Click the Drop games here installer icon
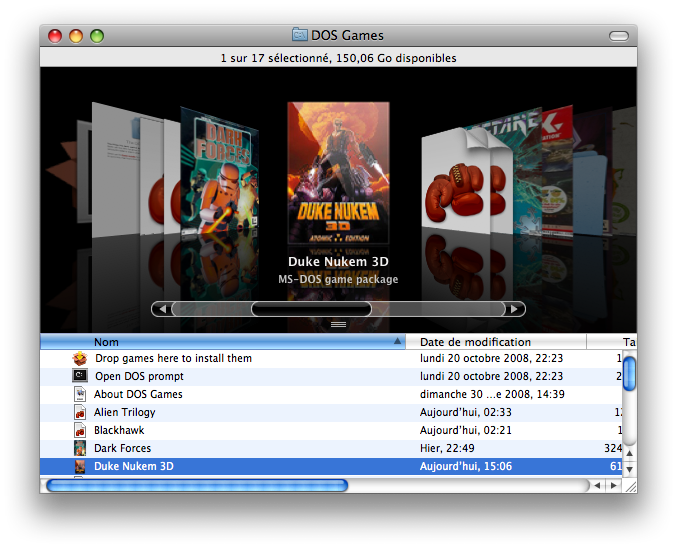This screenshot has width=677, height=548. [x=80, y=358]
